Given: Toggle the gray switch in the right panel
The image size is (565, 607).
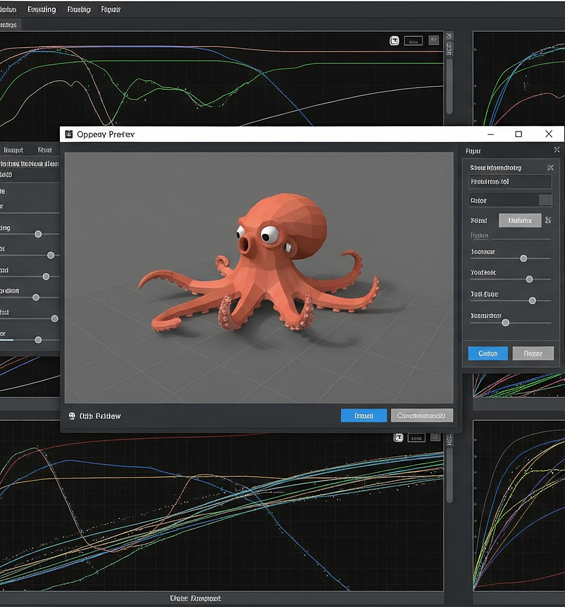Looking at the screenshot, I should pyautogui.click(x=545, y=200).
